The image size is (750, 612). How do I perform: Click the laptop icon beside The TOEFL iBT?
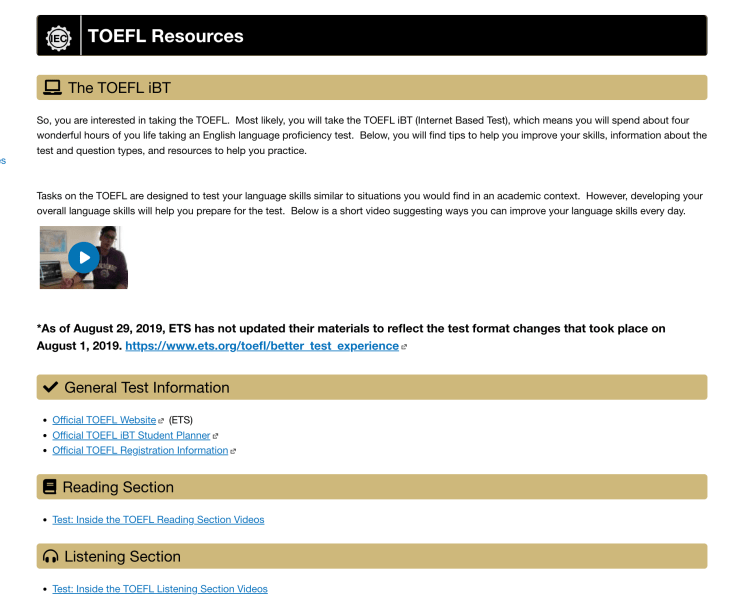[53, 88]
